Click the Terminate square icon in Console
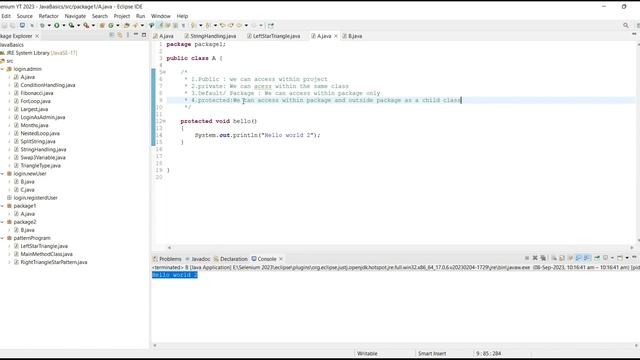Screen dimensions: 640x360 click(527, 258)
